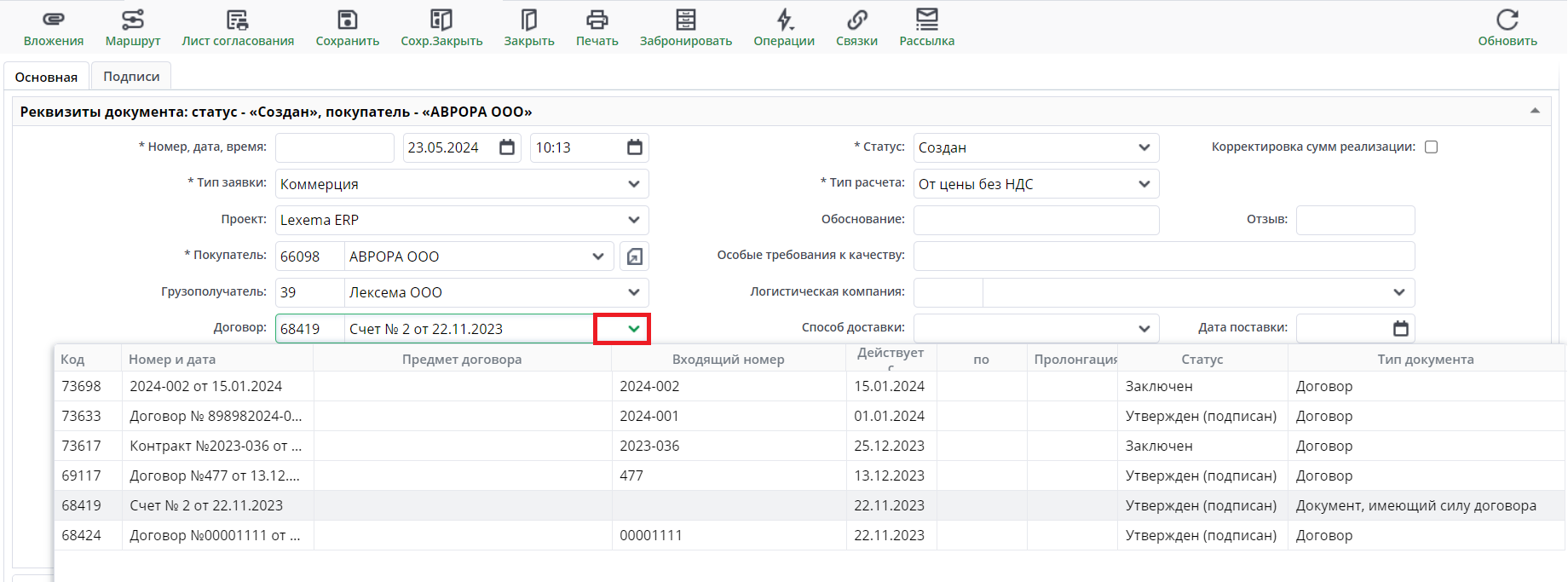Switch to the Подписи tab
The width and height of the screenshot is (1568, 582).
coord(131,77)
